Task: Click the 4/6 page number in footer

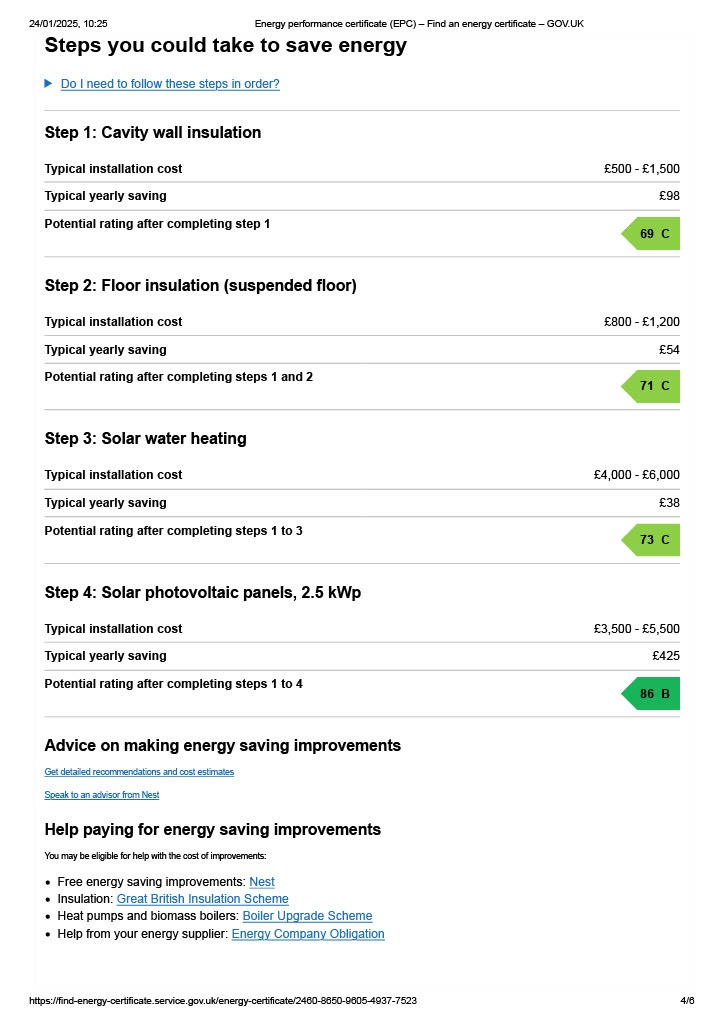Action: tap(687, 1001)
